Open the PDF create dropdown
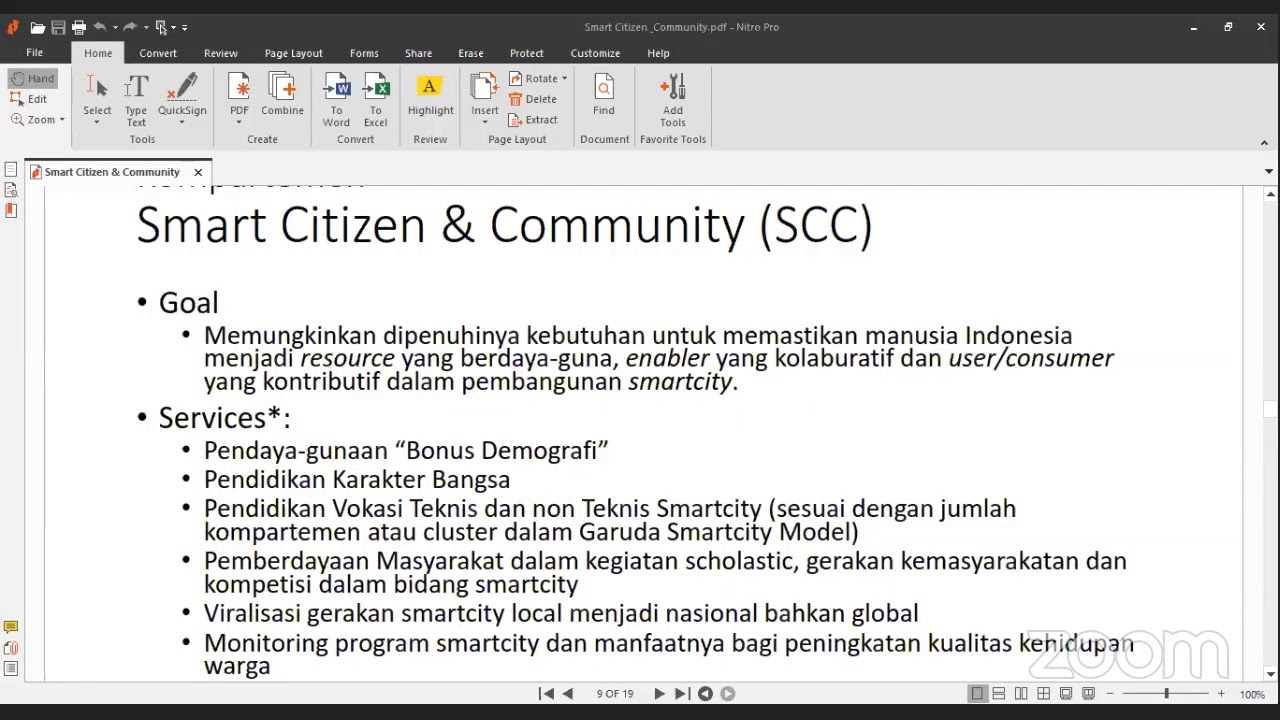This screenshot has width=1280, height=720. [239, 122]
